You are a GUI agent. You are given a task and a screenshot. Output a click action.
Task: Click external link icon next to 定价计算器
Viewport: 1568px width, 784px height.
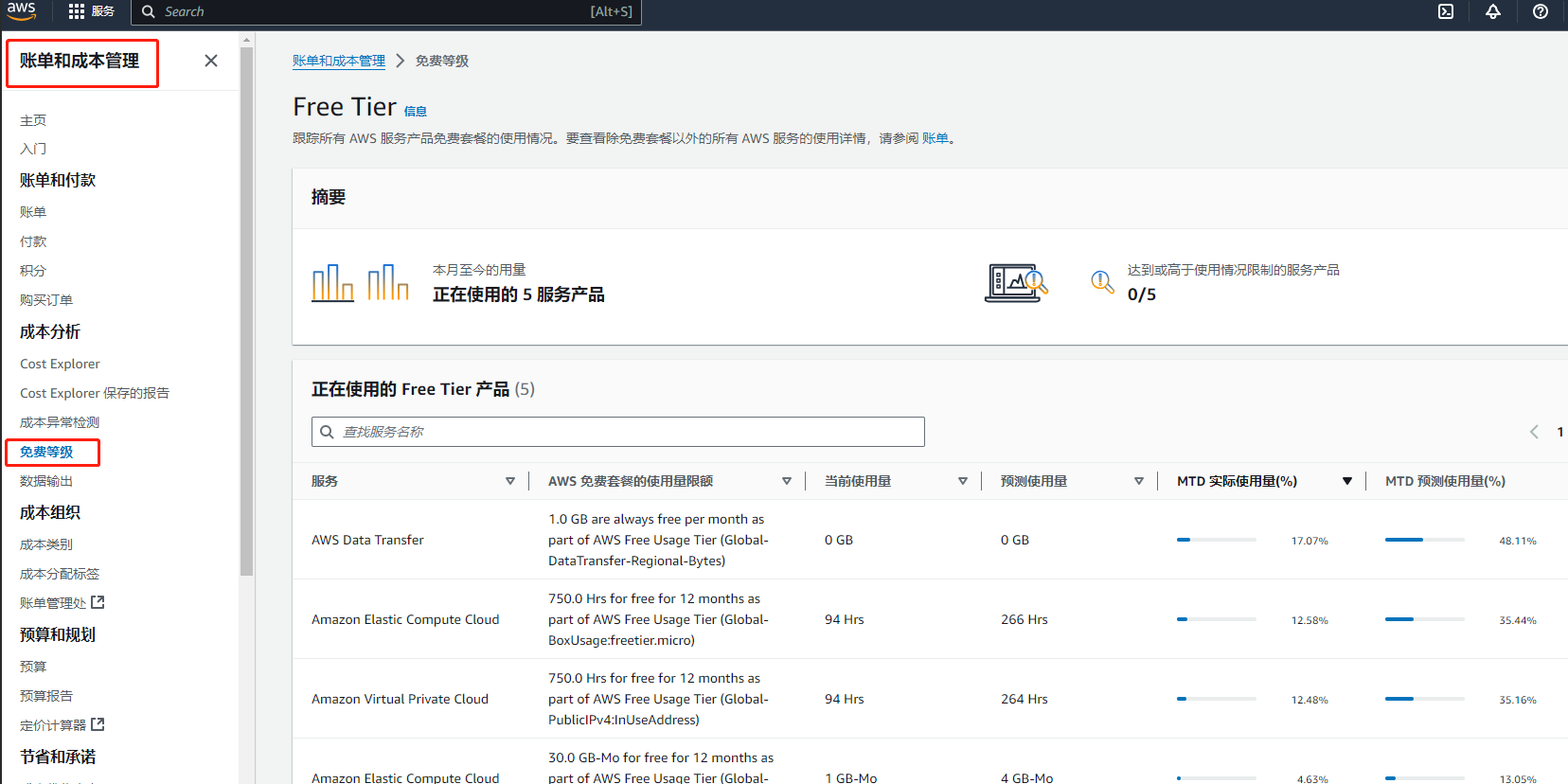click(98, 724)
